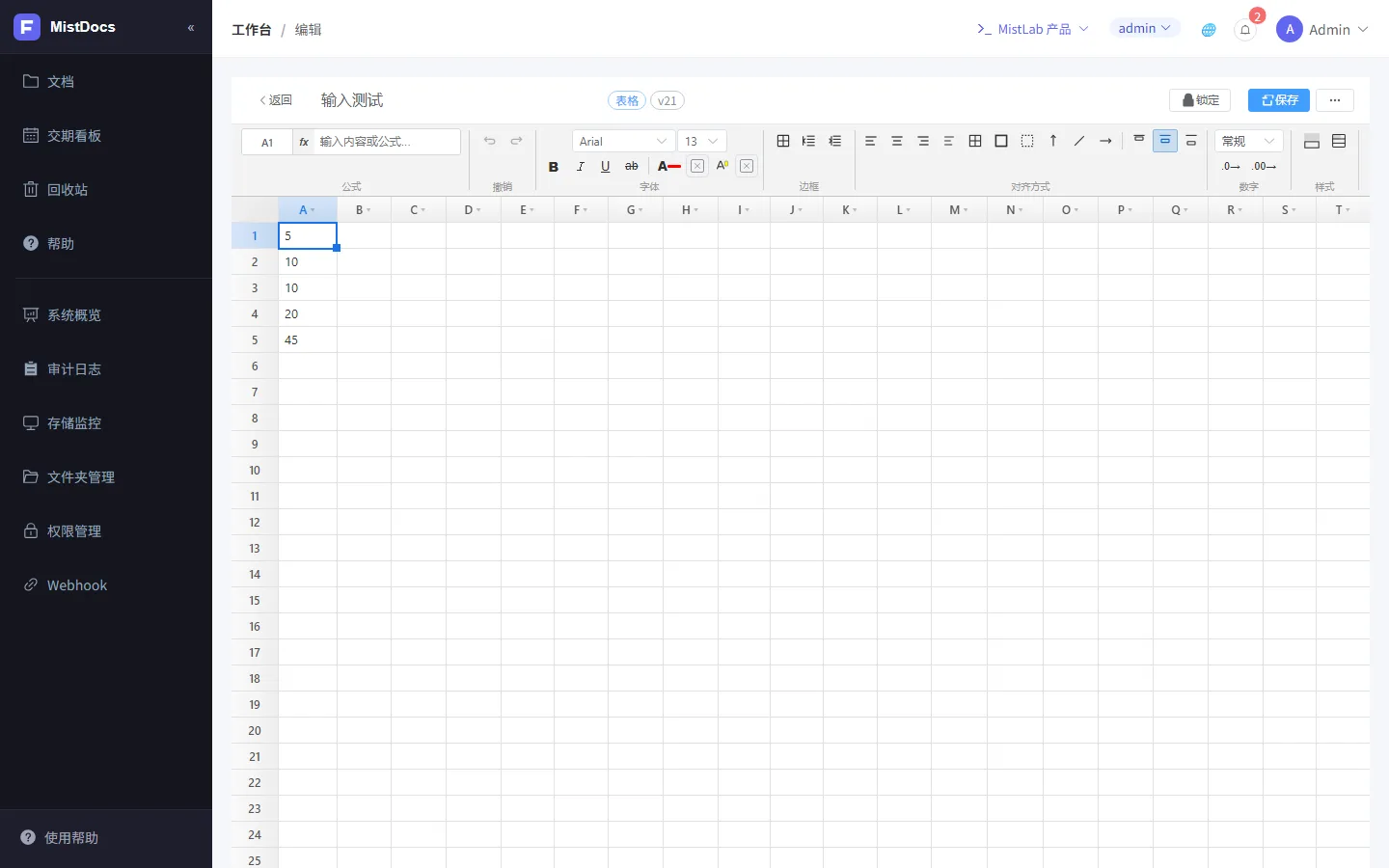Toggle italic text style
The image size is (1389, 868).
click(580, 167)
